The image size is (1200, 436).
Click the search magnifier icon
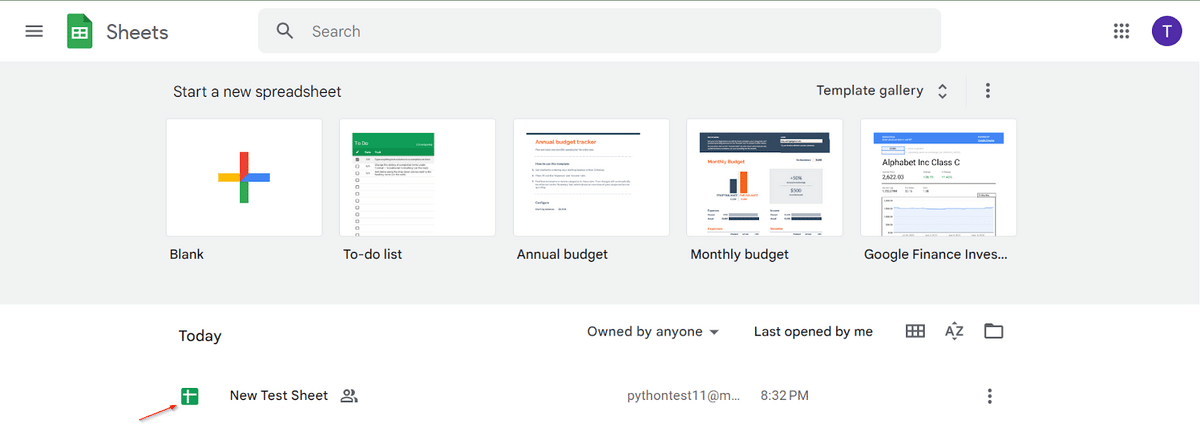point(285,31)
